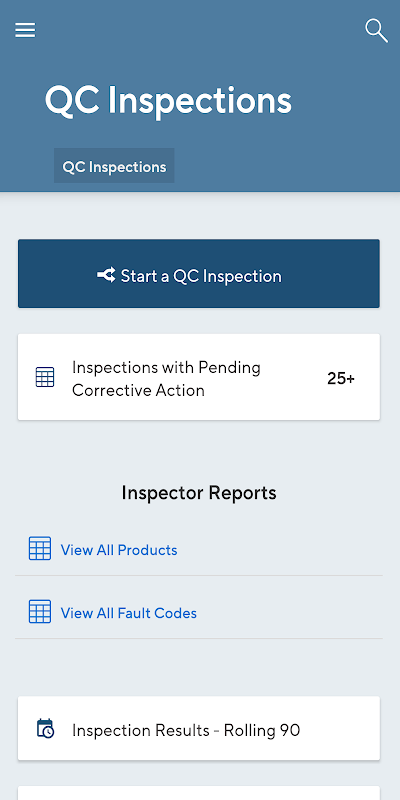Click the partially visible card at the bottom
Viewport: 400px width, 800px height.
[x=199, y=793]
